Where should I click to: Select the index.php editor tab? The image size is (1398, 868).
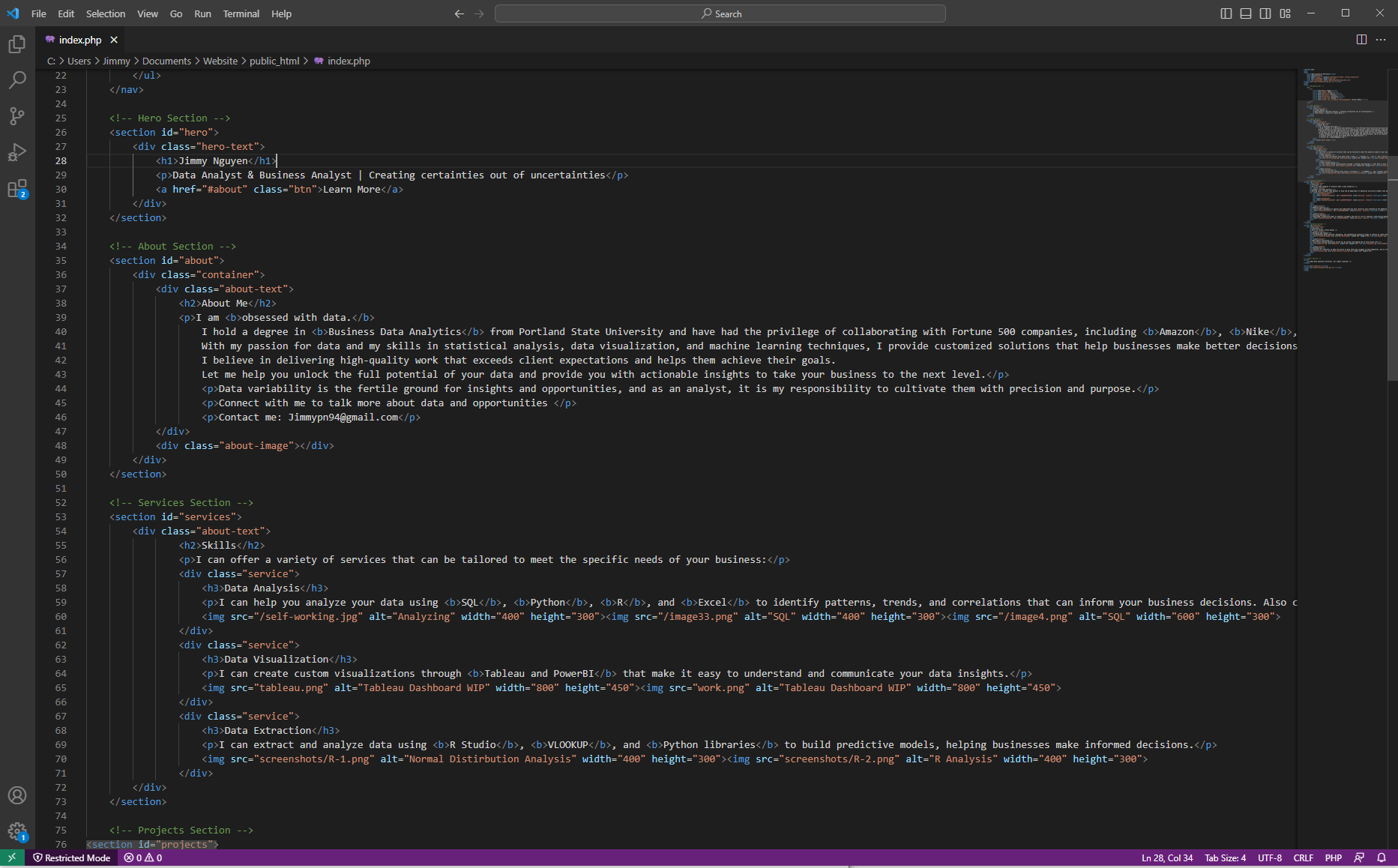(79, 40)
